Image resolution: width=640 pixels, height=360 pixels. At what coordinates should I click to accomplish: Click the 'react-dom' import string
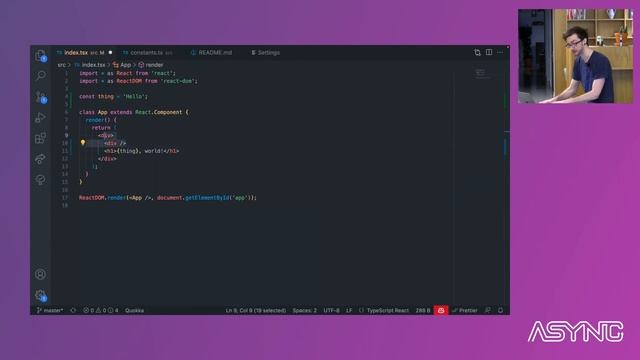[178, 81]
